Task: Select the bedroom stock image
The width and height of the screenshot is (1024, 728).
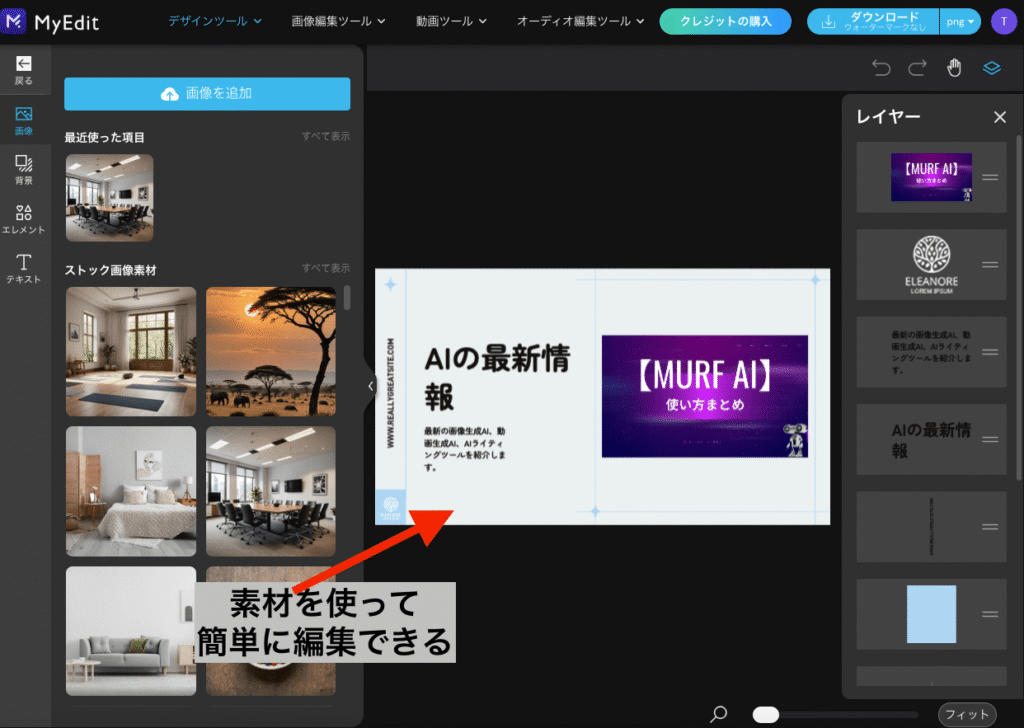Action: [131, 491]
